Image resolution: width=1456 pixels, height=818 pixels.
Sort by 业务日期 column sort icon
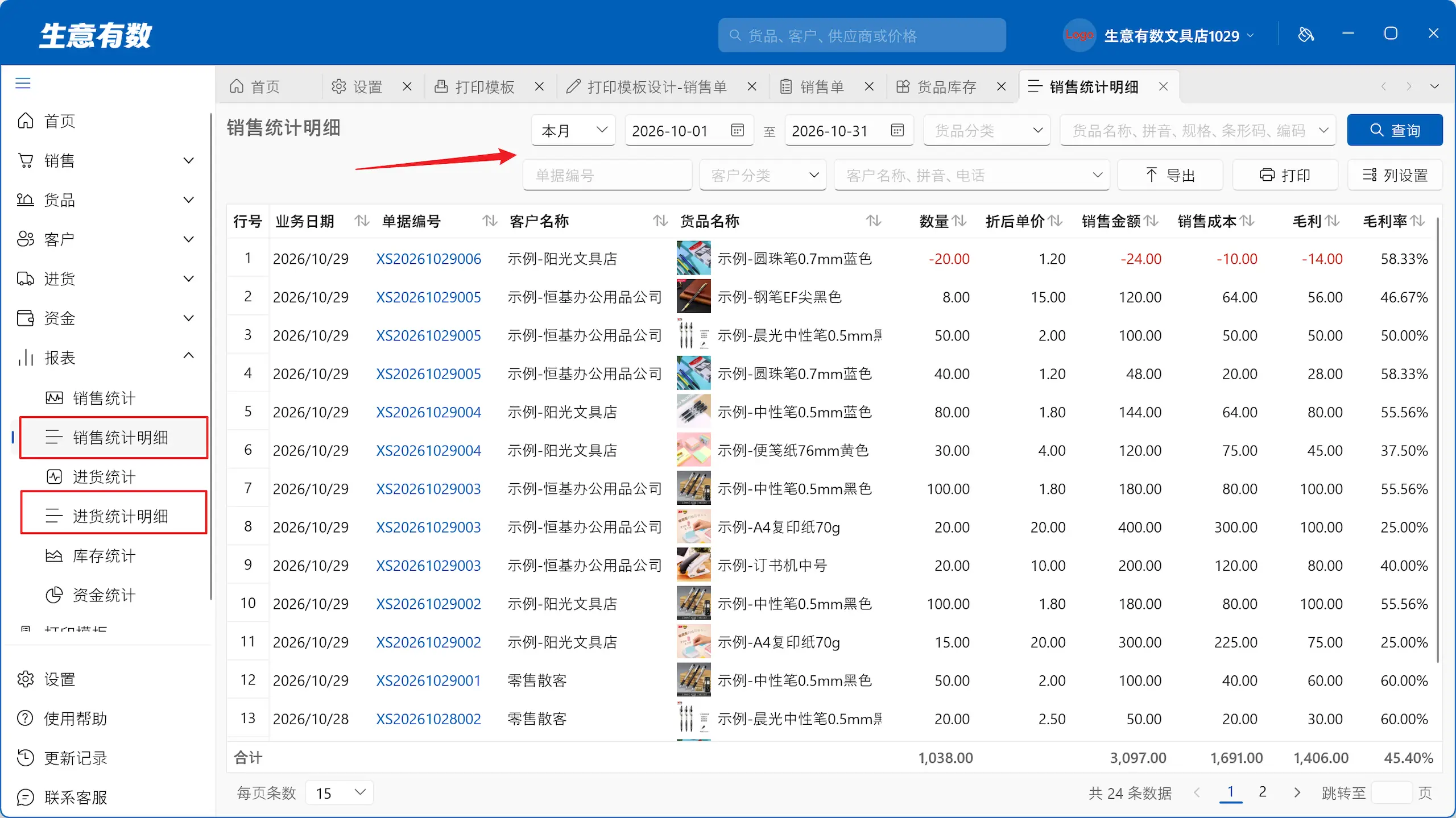coord(362,221)
